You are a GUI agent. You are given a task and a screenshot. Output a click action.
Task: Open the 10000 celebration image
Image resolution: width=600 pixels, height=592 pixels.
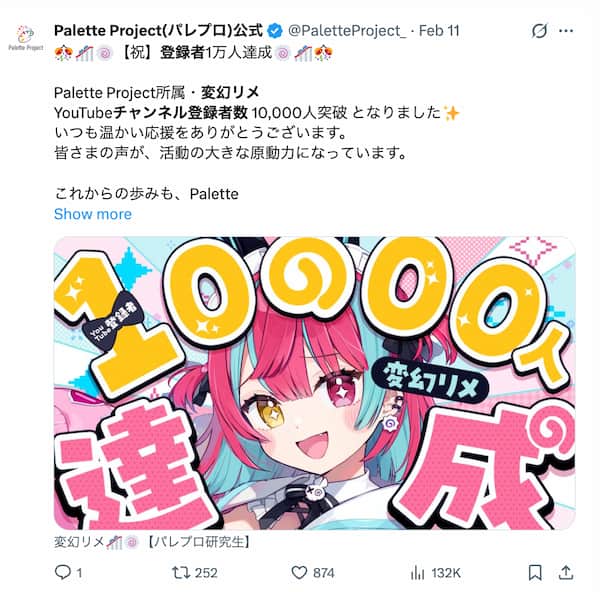click(x=315, y=383)
